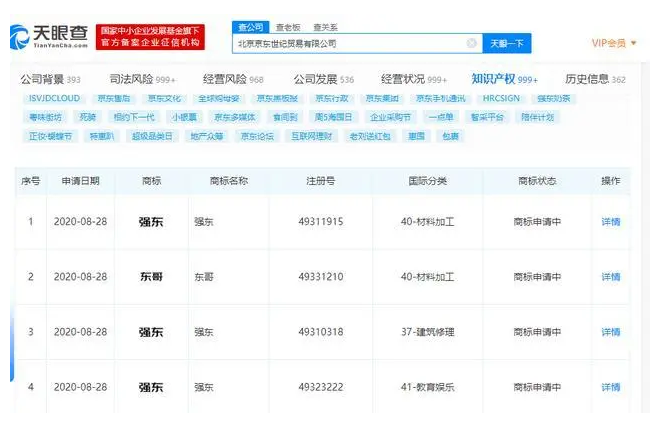Click the 商标状态 column header
Image resolution: width=658 pixels, height=427 pixels.
[537, 181]
